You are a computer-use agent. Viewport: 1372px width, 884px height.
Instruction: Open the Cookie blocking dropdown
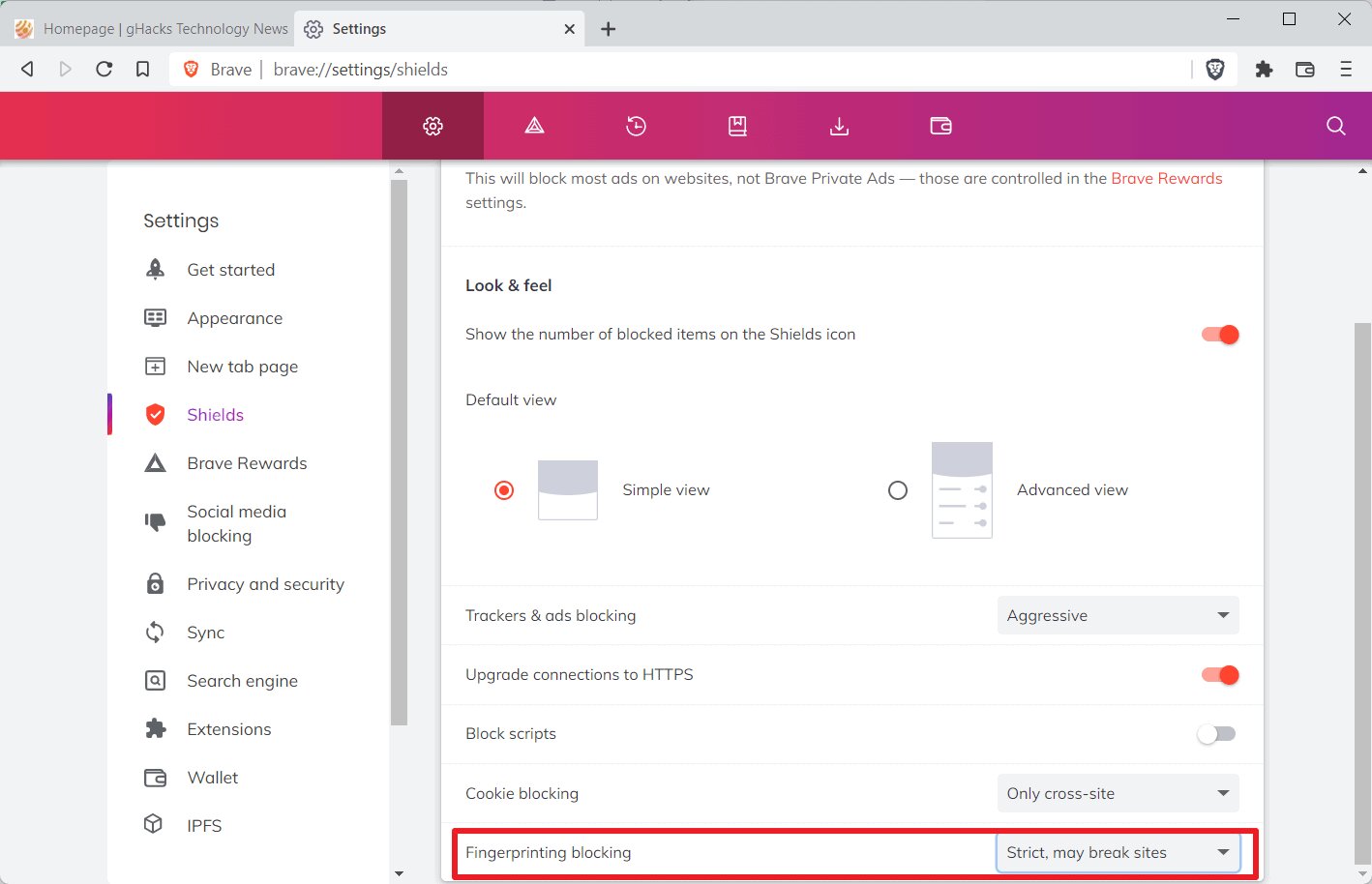pyautogui.click(x=1118, y=793)
